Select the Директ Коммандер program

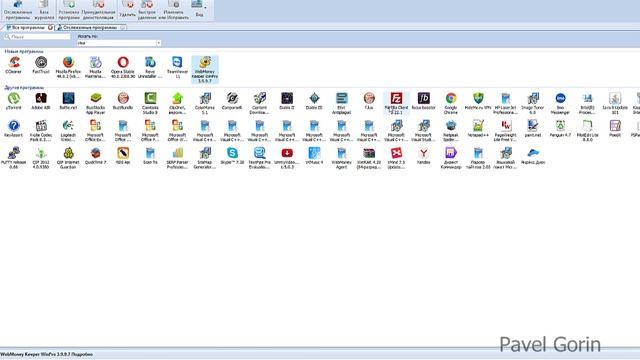(x=451, y=158)
